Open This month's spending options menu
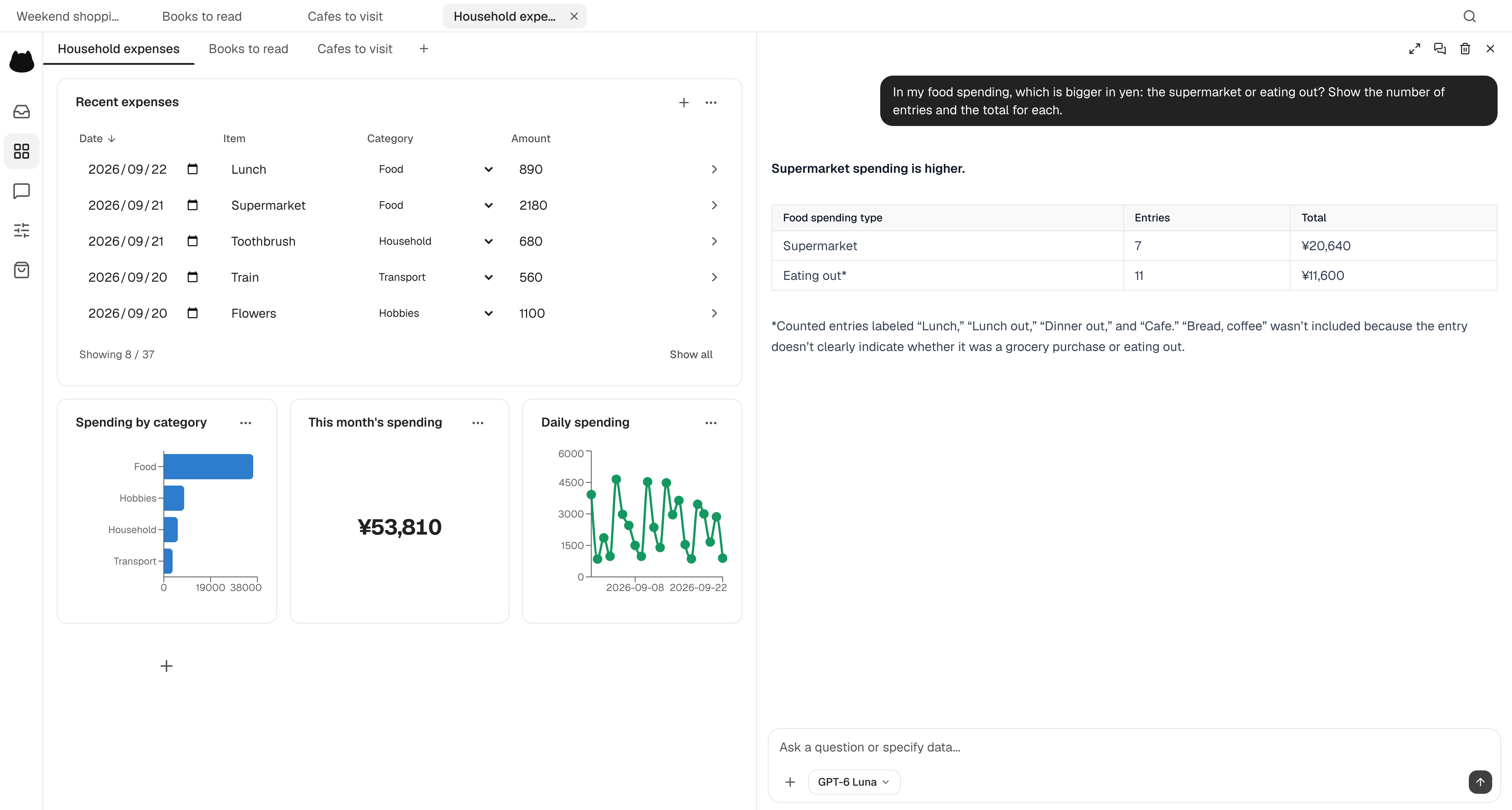This screenshot has height=810, width=1512. click(478, 423)
